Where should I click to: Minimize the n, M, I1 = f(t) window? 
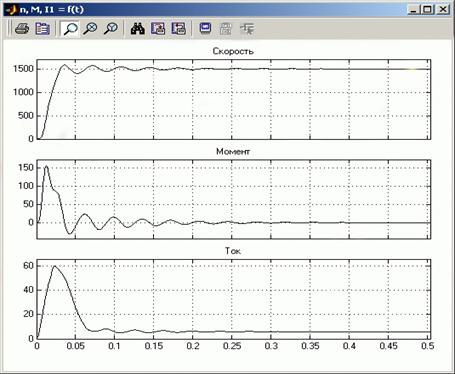coord(413,10)
